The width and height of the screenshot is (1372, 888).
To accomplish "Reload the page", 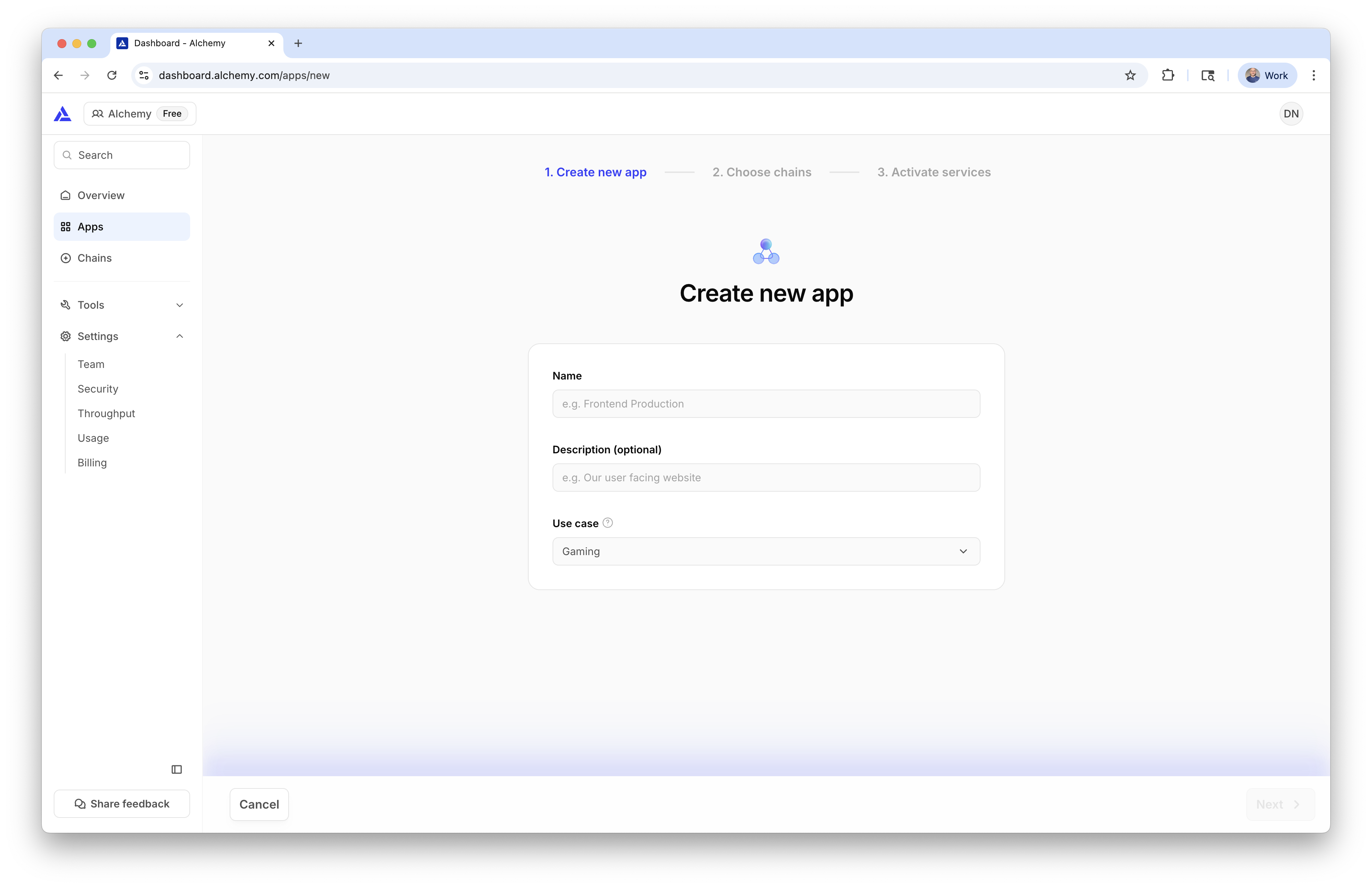I will point(112,75).
